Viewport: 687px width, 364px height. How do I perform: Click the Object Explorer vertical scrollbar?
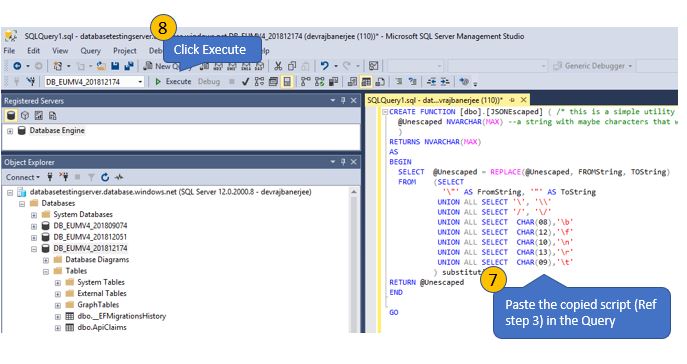pos(354,260)
